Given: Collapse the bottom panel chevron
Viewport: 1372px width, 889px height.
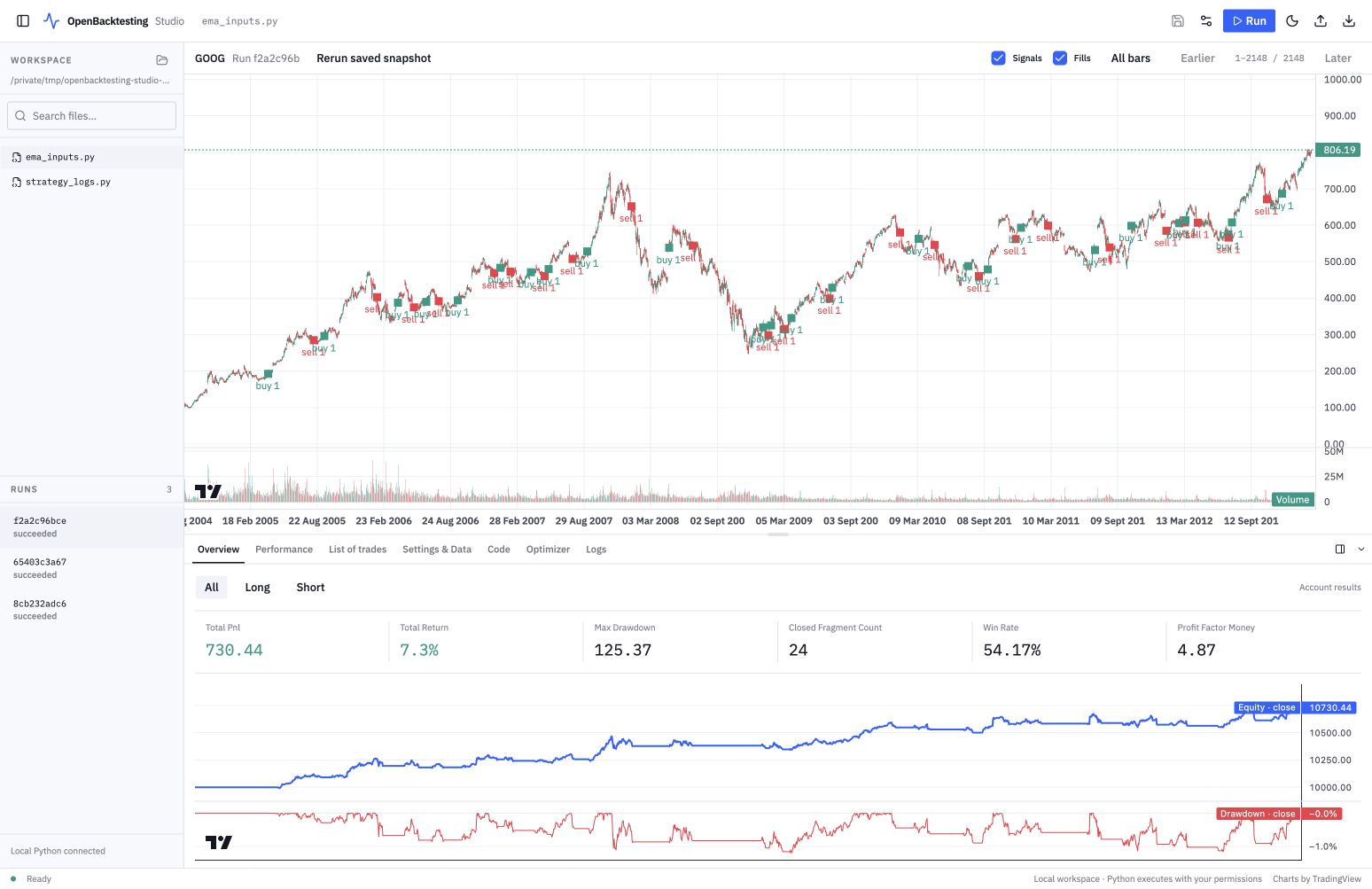Looking at the screenshot, I should [x=1361, y=550].
